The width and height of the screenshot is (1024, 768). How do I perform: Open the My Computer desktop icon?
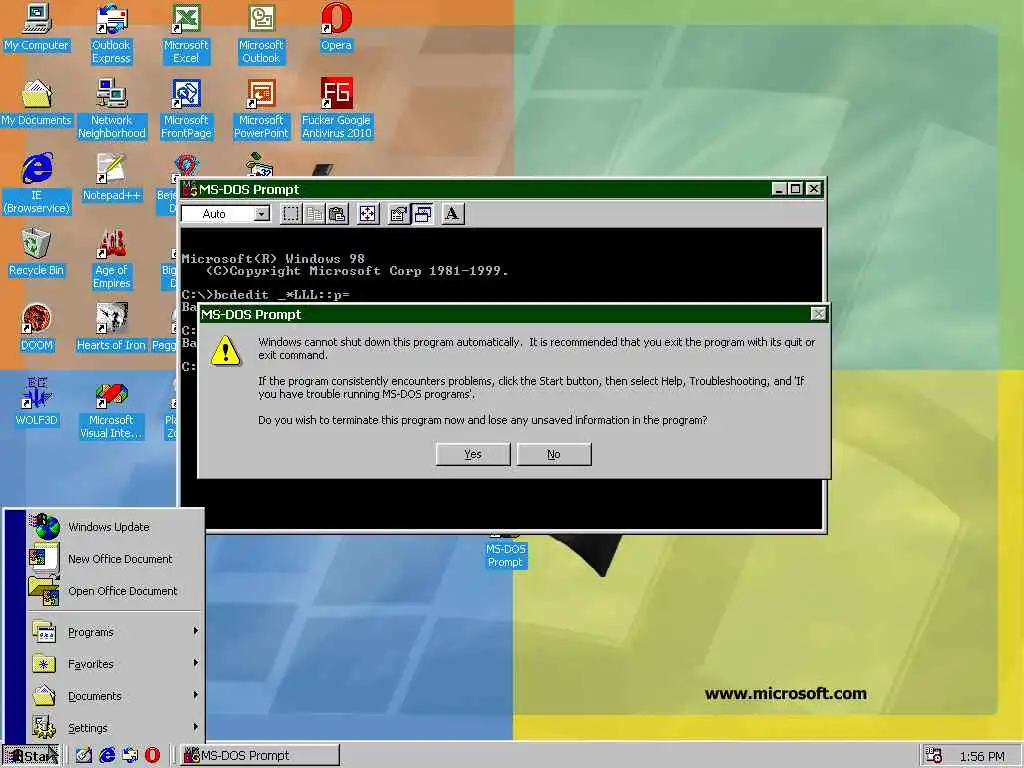pos(36,27)
